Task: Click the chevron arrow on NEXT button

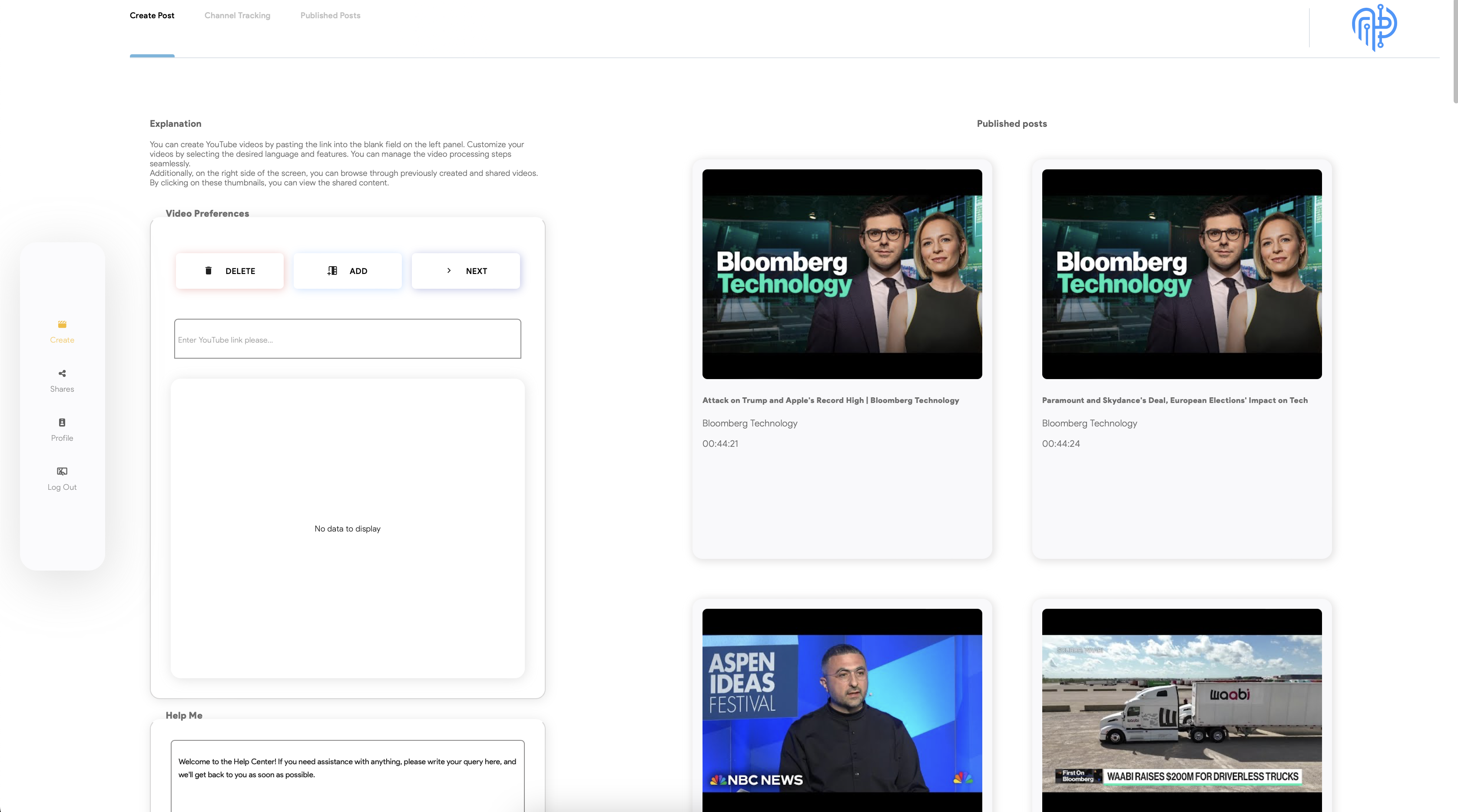Action: (x=449, y=271)
